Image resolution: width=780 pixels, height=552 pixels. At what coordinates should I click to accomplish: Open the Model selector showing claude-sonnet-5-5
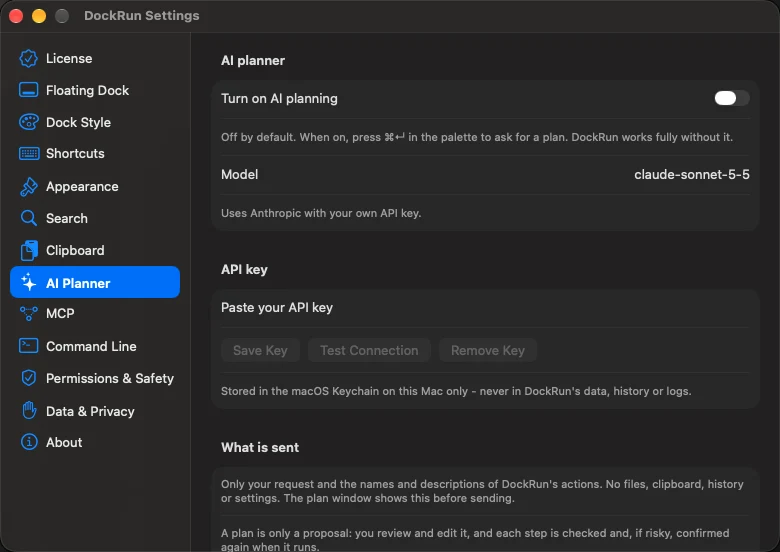(x=691, y=175)
